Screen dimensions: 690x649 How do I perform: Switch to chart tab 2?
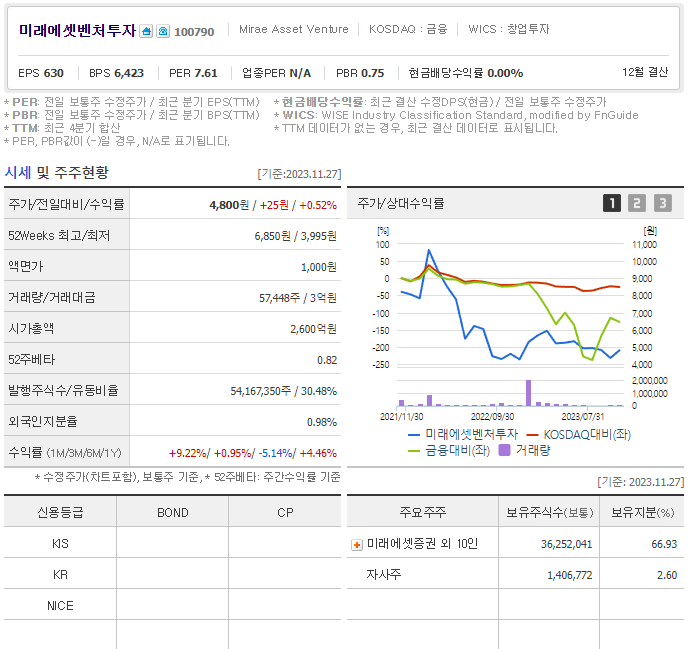pyautogui.click(x=637, y=203)
